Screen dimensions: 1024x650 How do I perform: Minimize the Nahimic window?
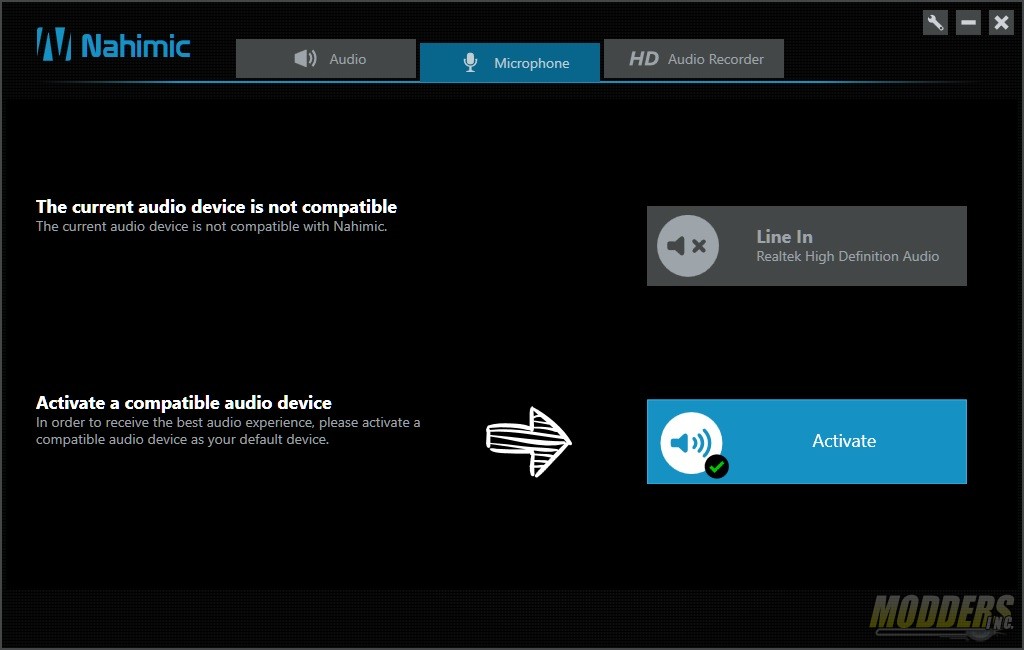tap(968, 23)
